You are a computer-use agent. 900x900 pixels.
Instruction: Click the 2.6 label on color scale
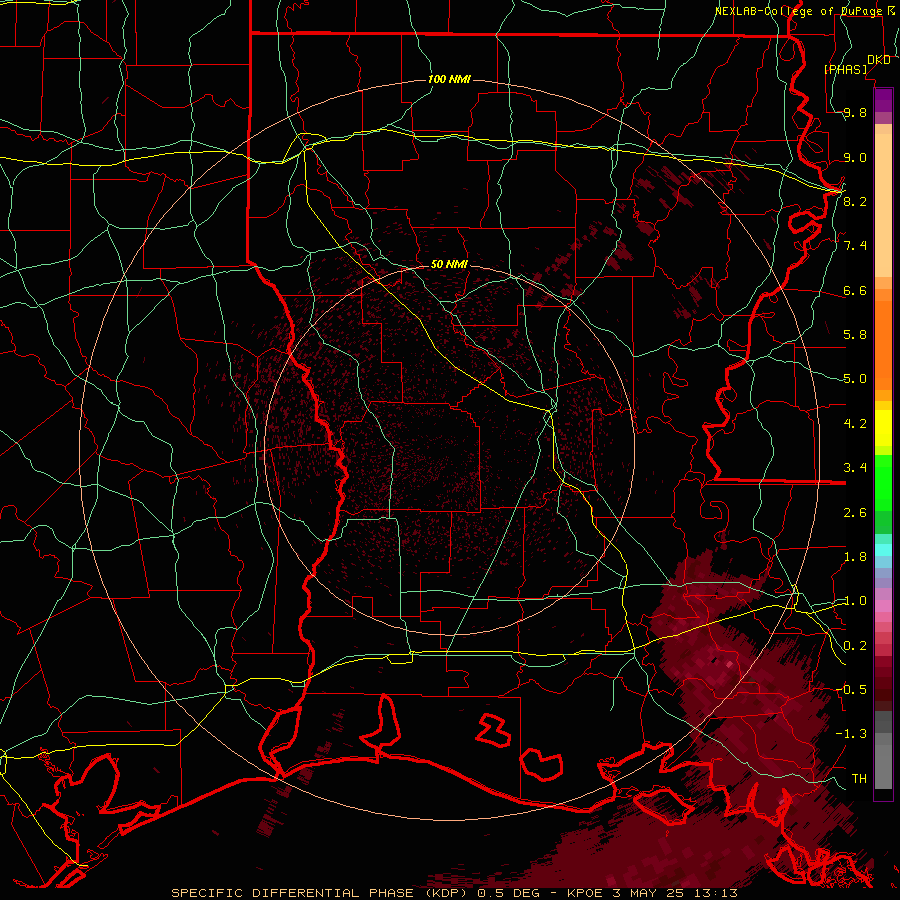click(x=855, y=513)
